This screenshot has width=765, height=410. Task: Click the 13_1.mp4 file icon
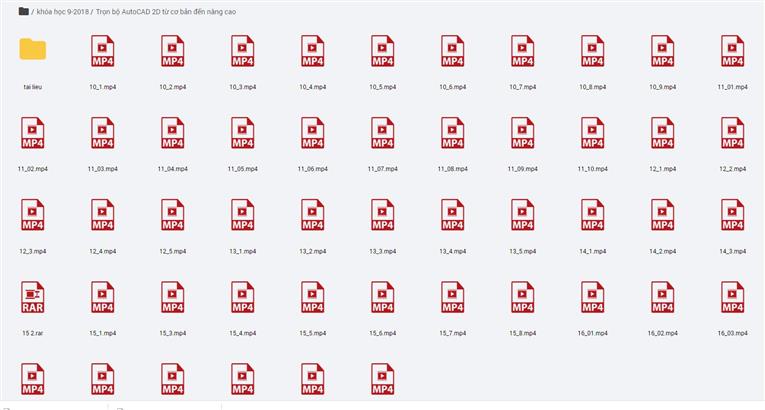[x=243, y=214]
